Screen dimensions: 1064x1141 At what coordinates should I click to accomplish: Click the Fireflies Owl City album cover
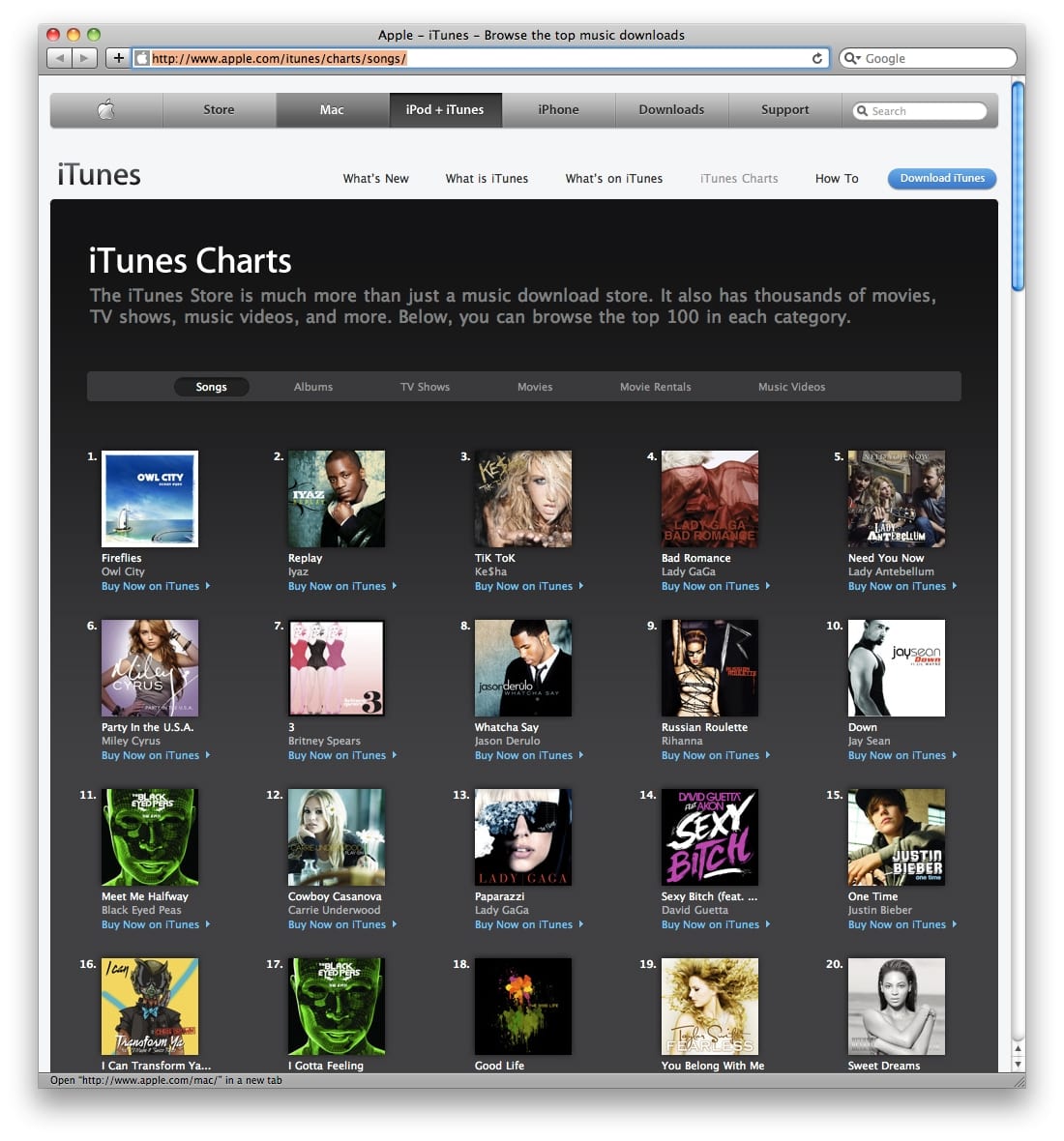click(x=150, y=499)
